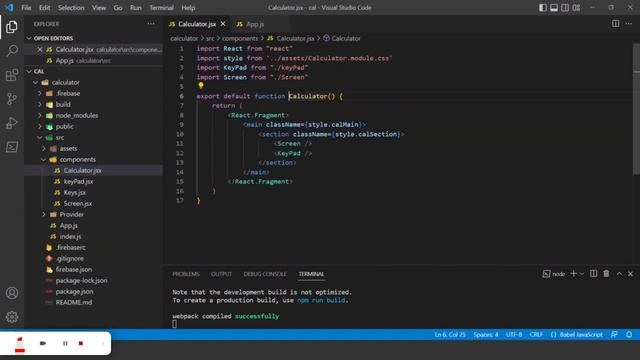The height and width of the screenshot is (360, 640).
Task: Open the Search view
Action: [12, 51]
